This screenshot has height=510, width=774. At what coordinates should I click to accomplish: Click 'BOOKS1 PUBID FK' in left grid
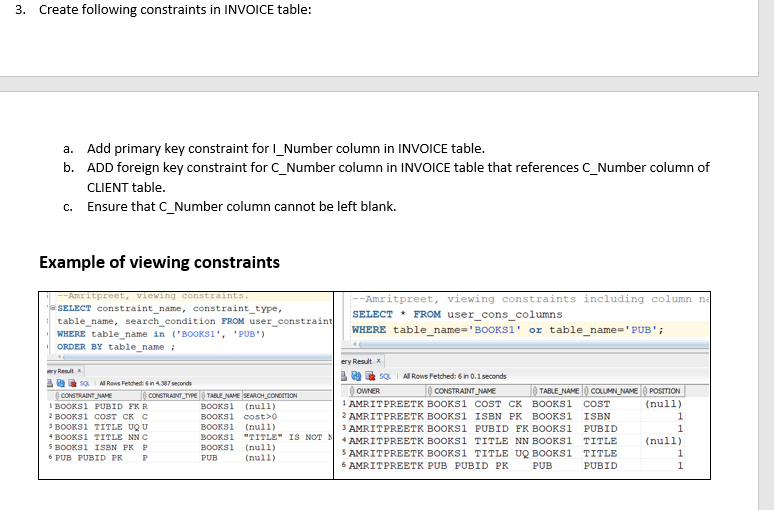(97, 406)
